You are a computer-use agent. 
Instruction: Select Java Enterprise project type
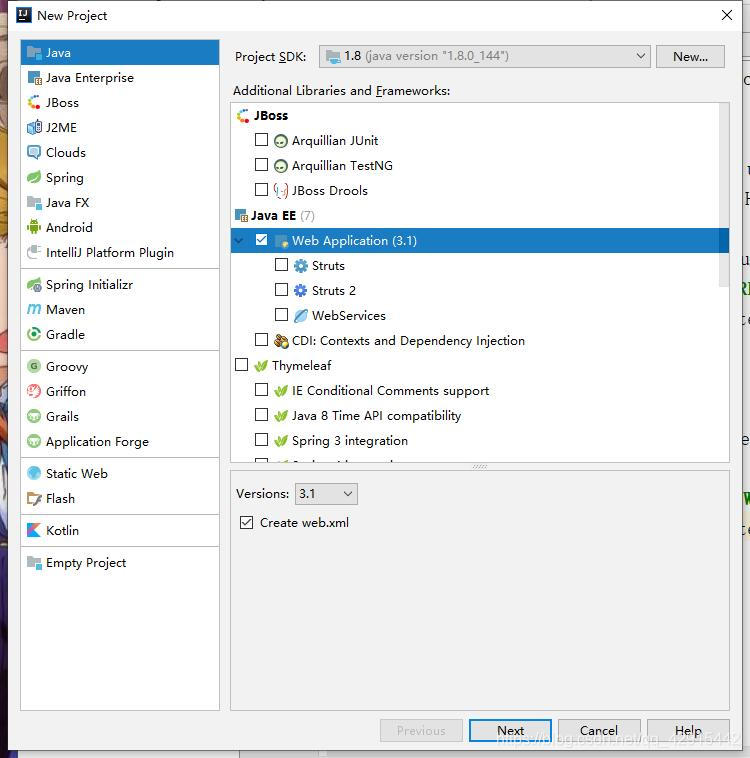coord(120,77)
